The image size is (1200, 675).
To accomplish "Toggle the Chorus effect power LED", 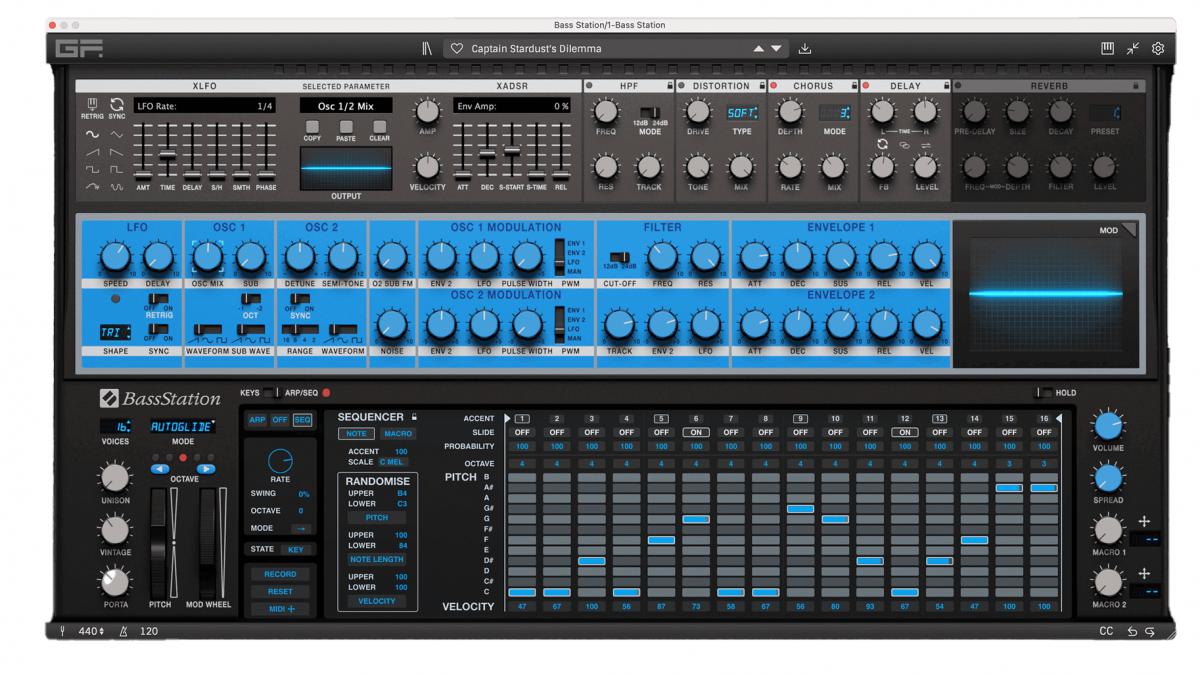I will pyautogui.click(x=774, y=87).
